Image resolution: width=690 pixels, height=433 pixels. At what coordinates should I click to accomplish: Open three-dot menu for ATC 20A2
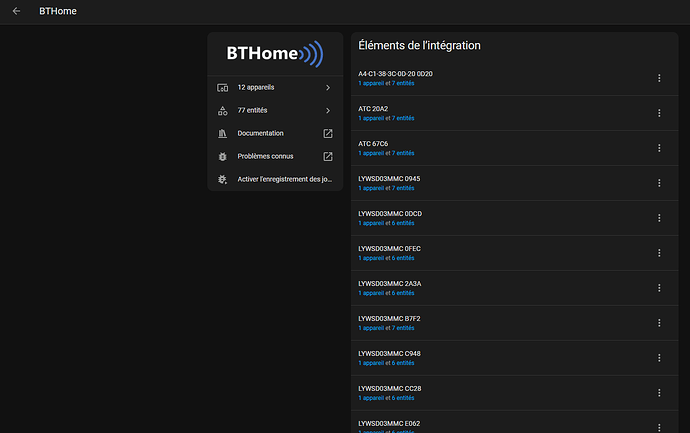659,113
